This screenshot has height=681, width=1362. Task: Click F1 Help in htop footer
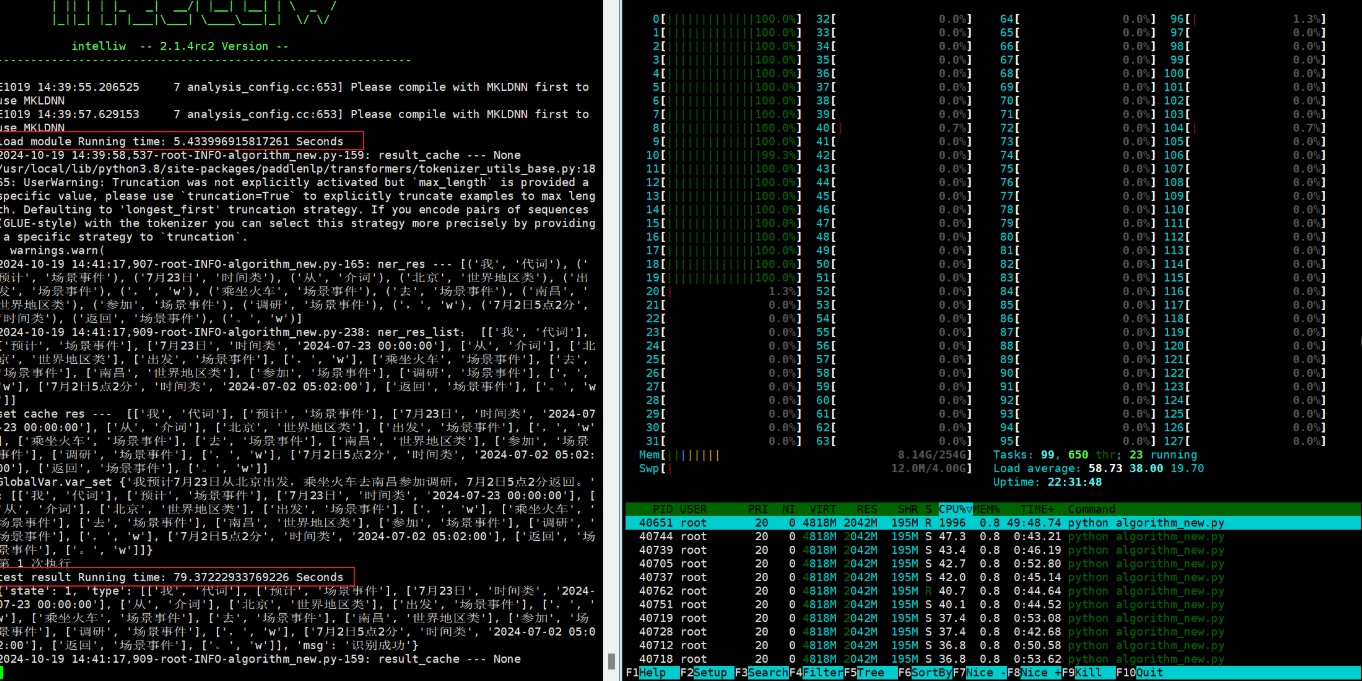652,673
